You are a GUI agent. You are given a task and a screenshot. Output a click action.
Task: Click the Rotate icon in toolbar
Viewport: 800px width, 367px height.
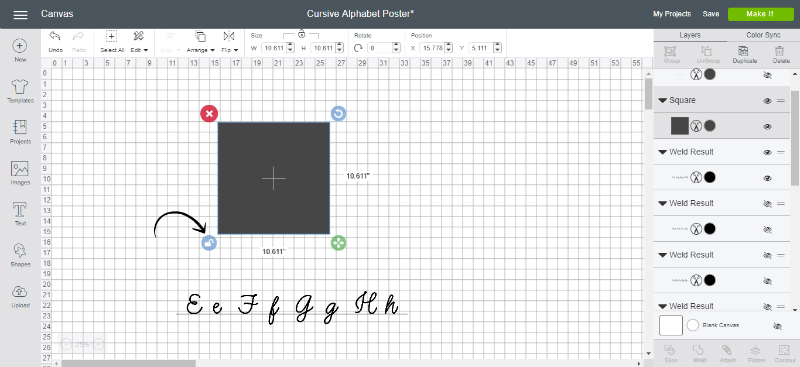coord(358,48)
